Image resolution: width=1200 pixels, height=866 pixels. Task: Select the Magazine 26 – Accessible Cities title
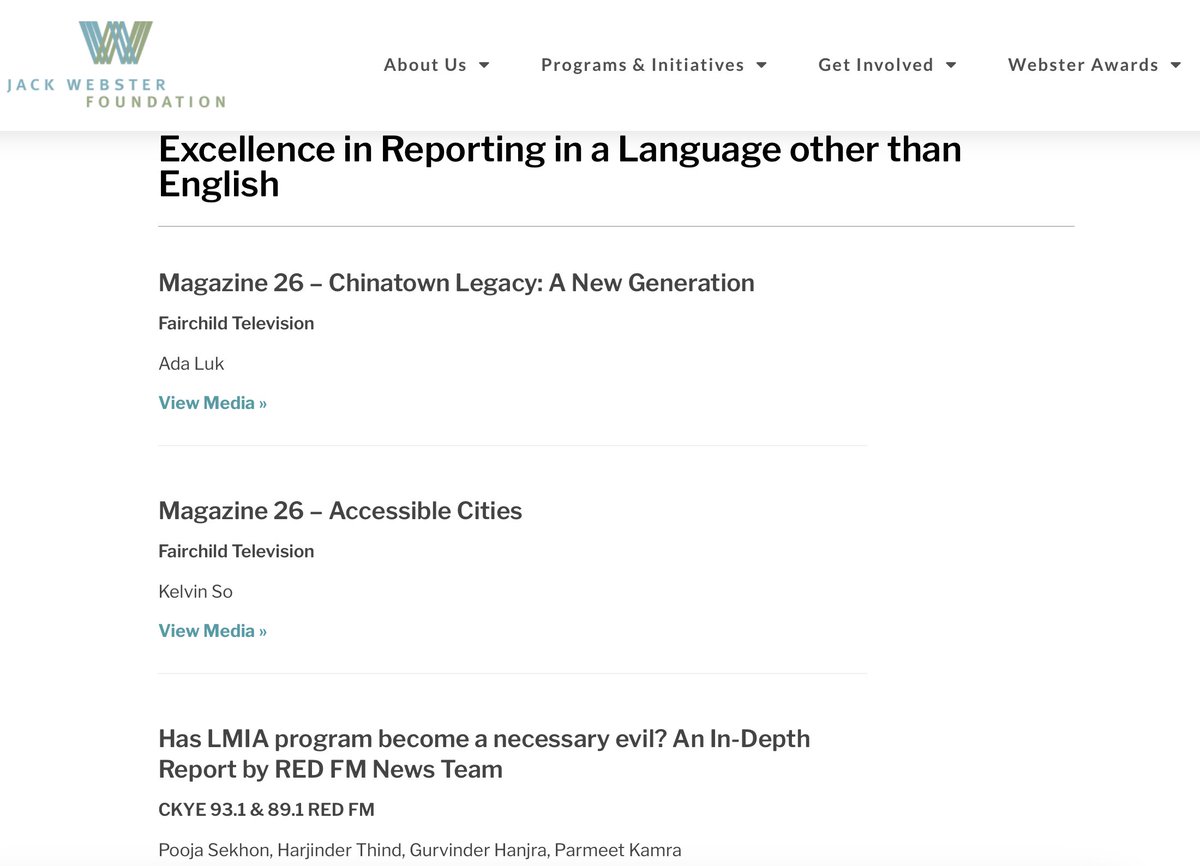tap(340, 511)
